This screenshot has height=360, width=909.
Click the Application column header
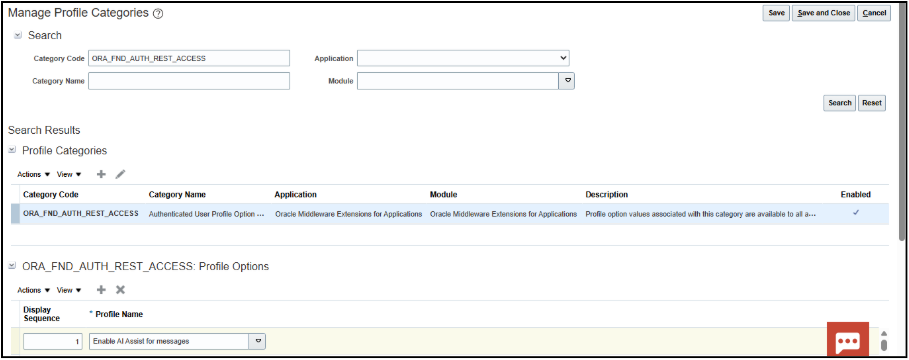(295, 194)
